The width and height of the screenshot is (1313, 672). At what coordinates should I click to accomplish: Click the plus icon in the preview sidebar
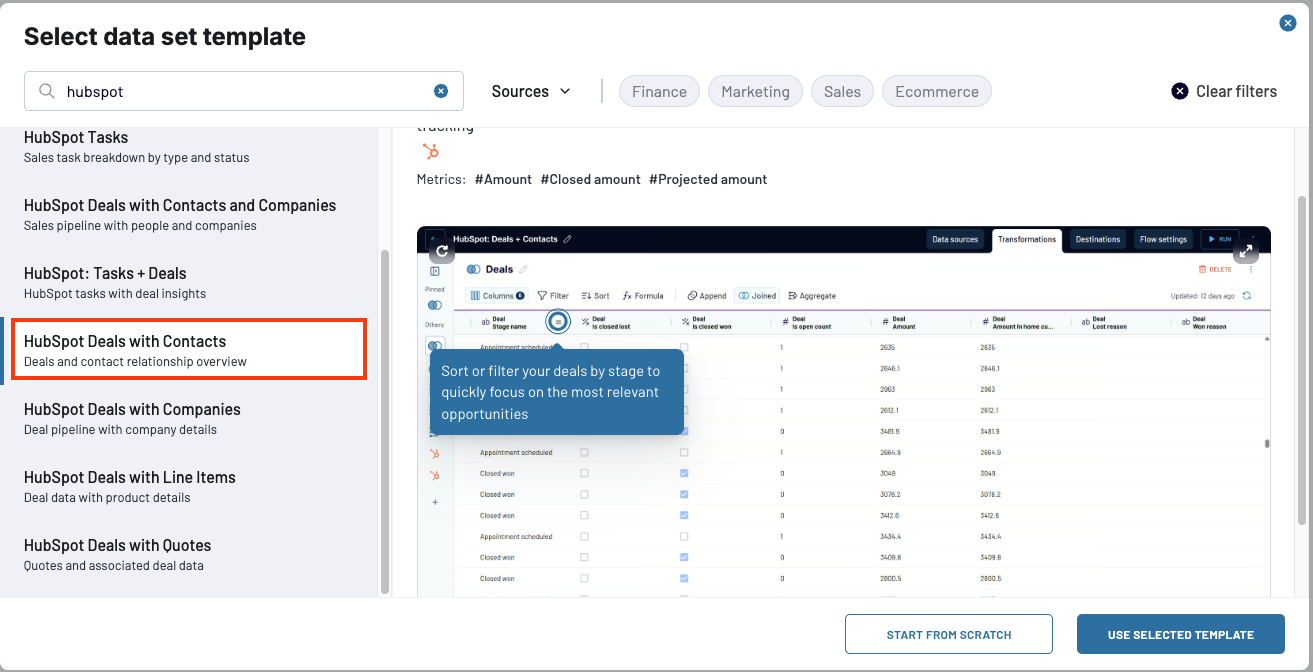(x=435, y=502)
